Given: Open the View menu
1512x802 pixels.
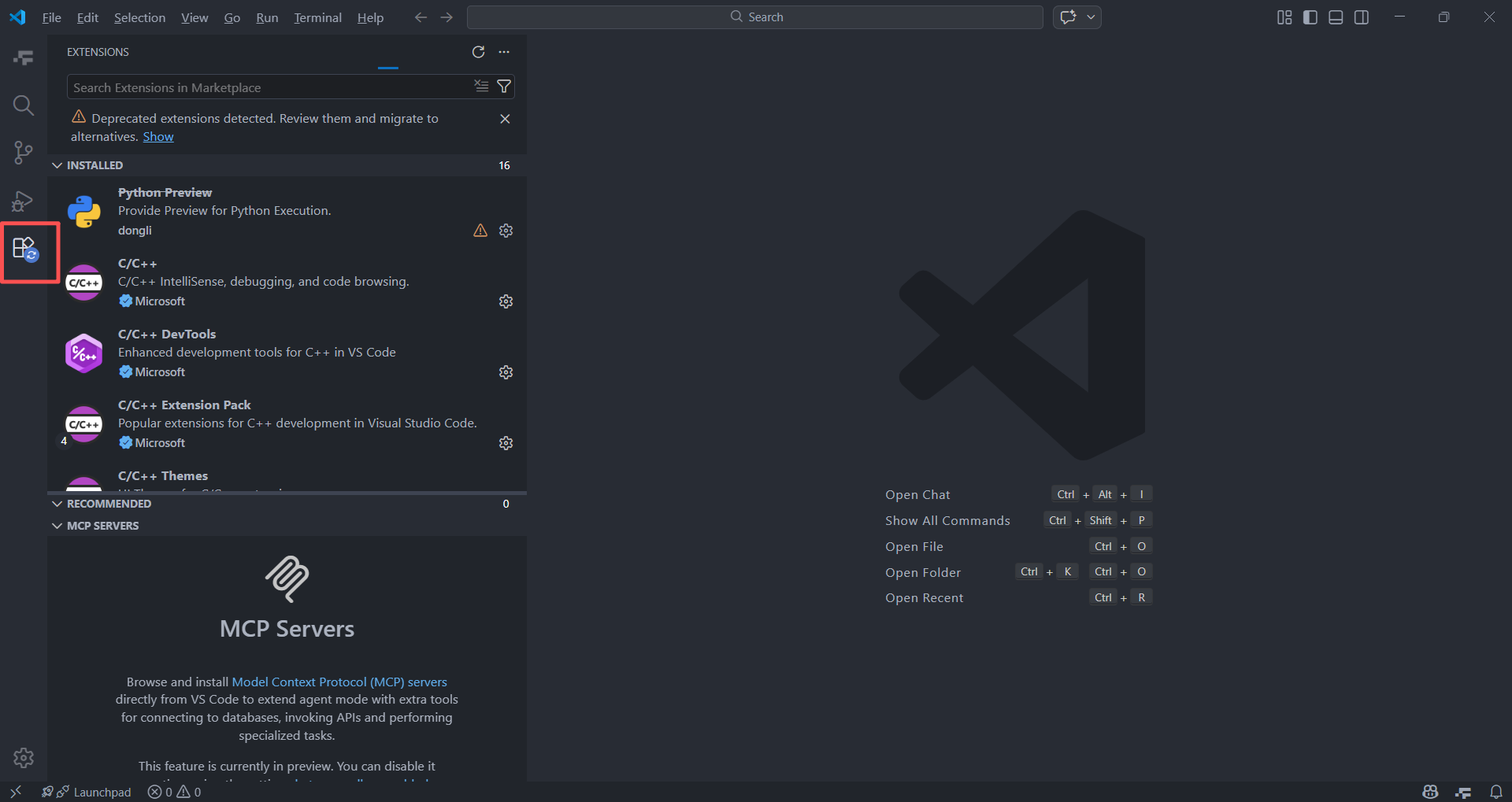Looking at the screenshot, I should 195,17.
